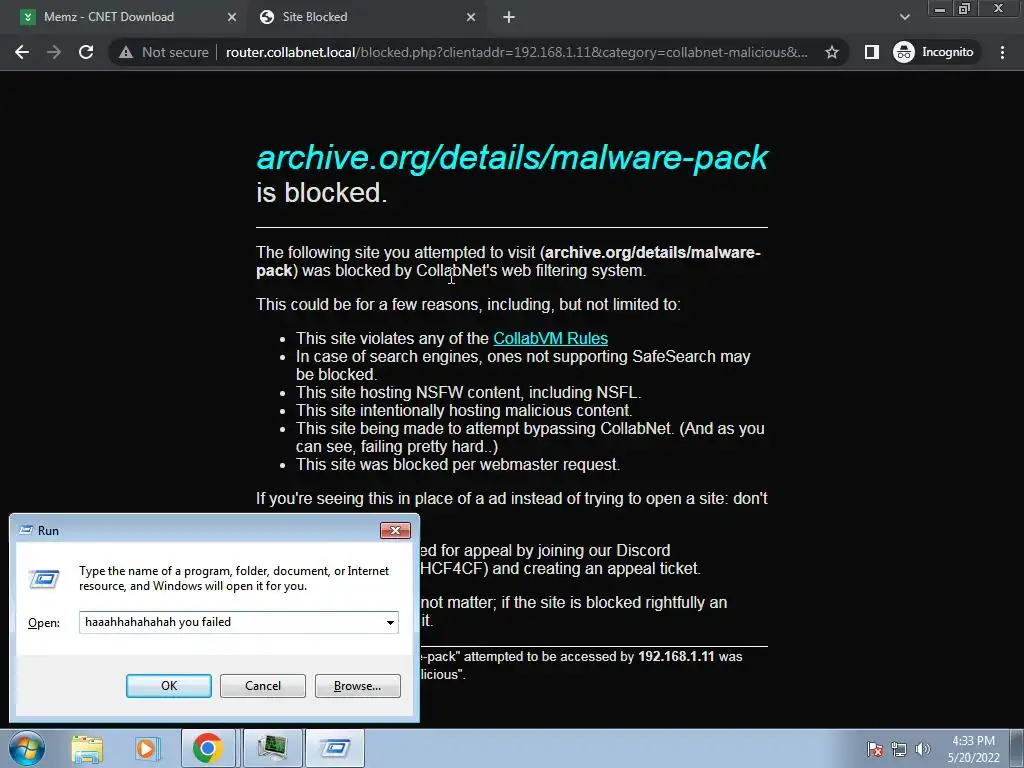Click the Run taskbar button
The height and width of the screenshot is (768, 1024).
coord(334,748)
